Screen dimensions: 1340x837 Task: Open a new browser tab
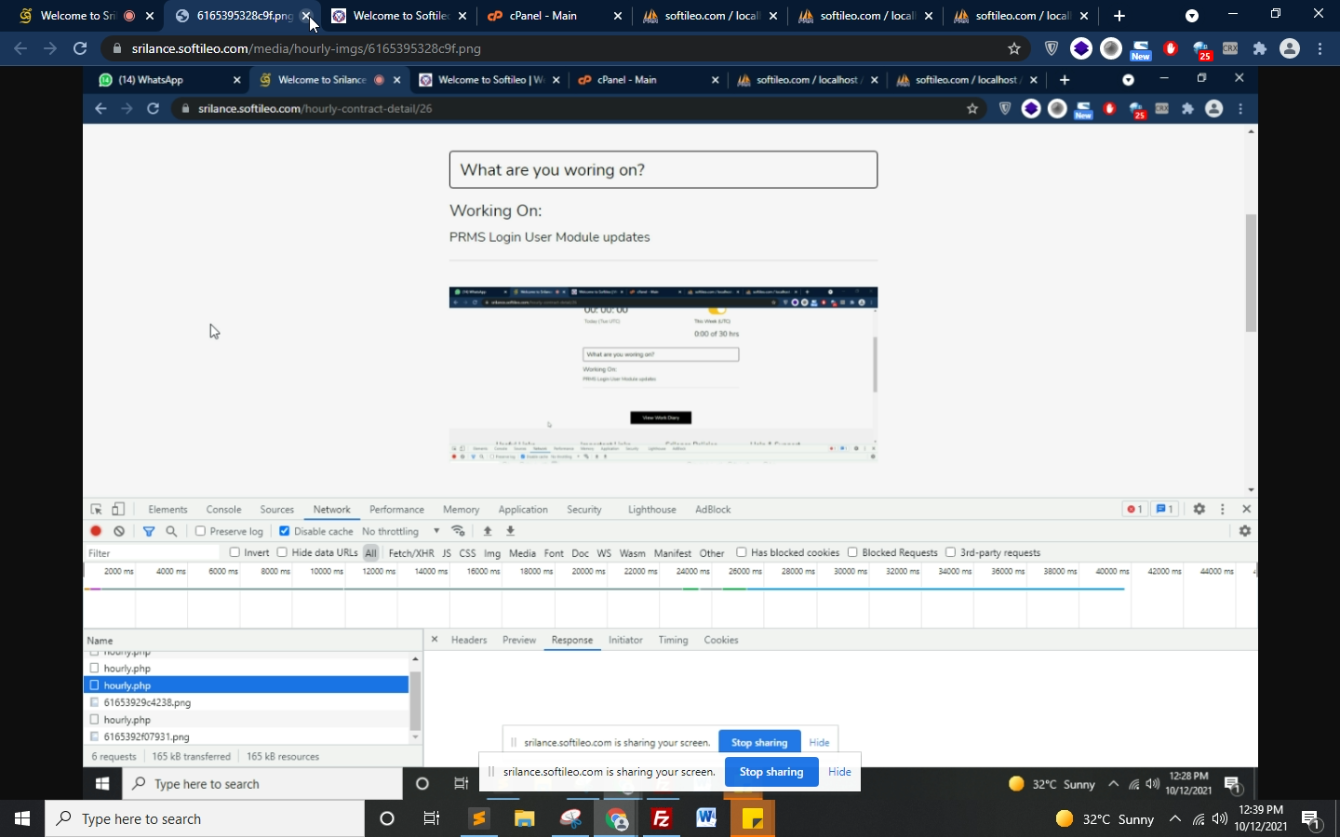[1119, 16]
